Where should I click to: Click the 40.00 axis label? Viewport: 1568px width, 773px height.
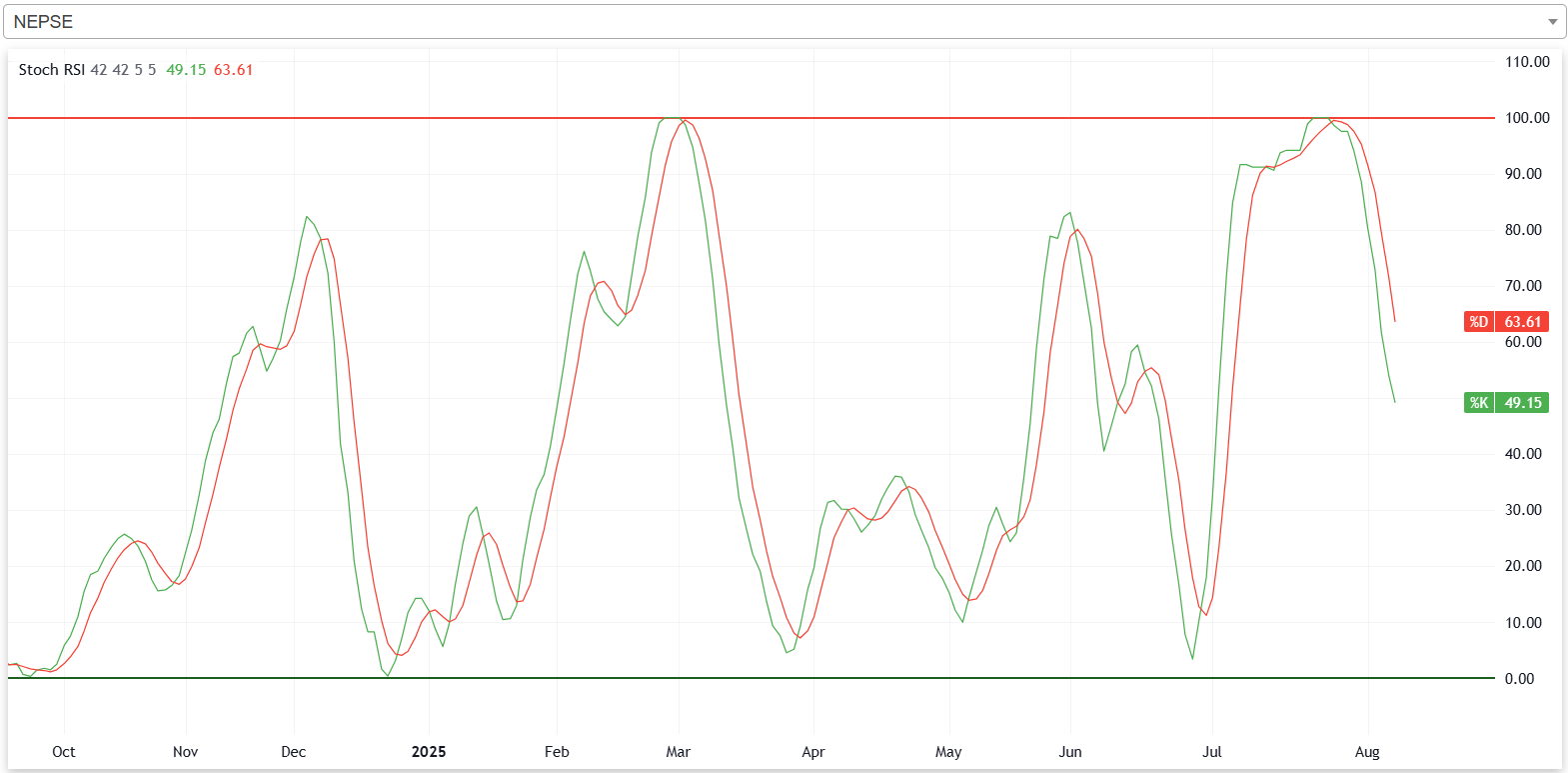(1523, 454)
